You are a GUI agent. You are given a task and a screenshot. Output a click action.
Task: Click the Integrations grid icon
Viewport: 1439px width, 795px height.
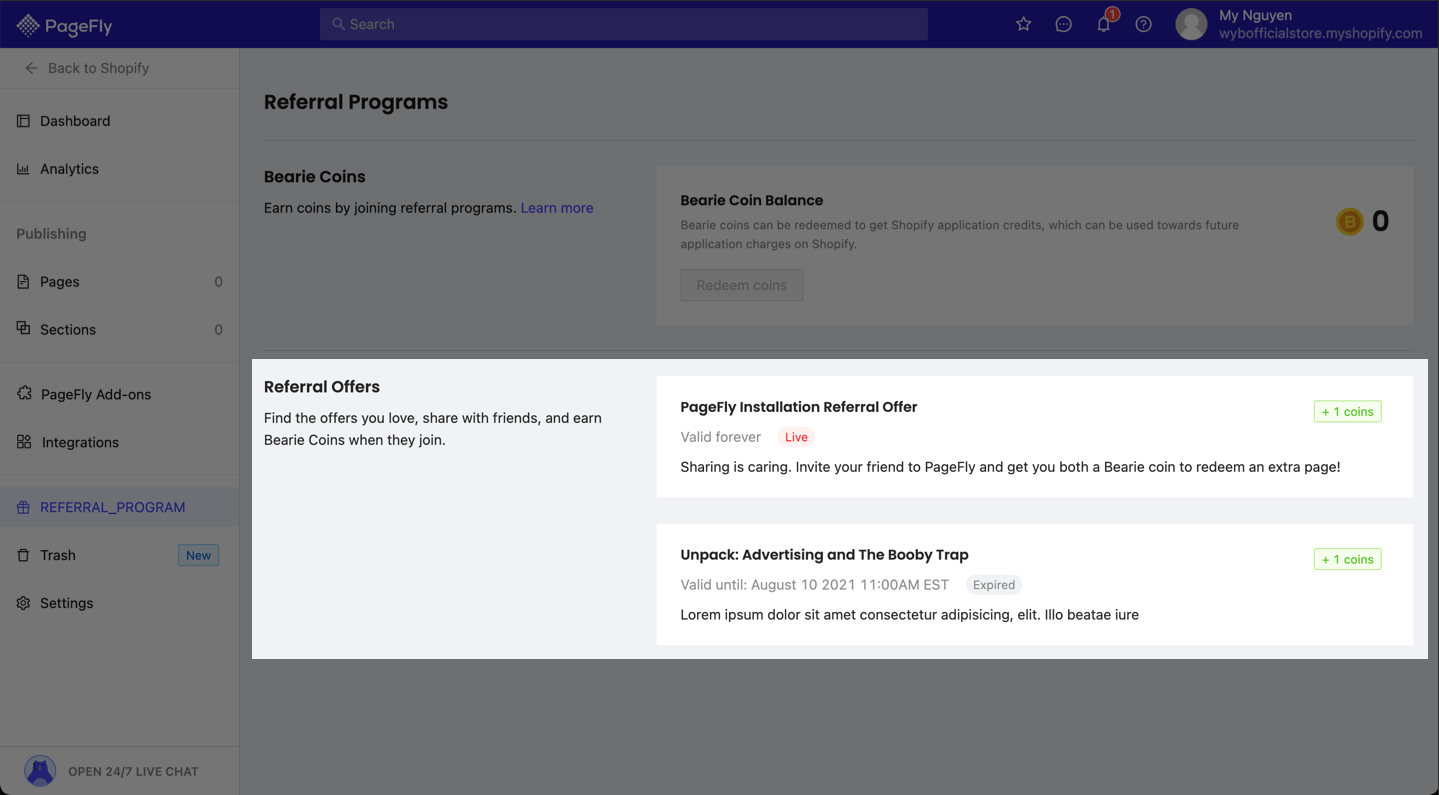(x=24, y=442)
